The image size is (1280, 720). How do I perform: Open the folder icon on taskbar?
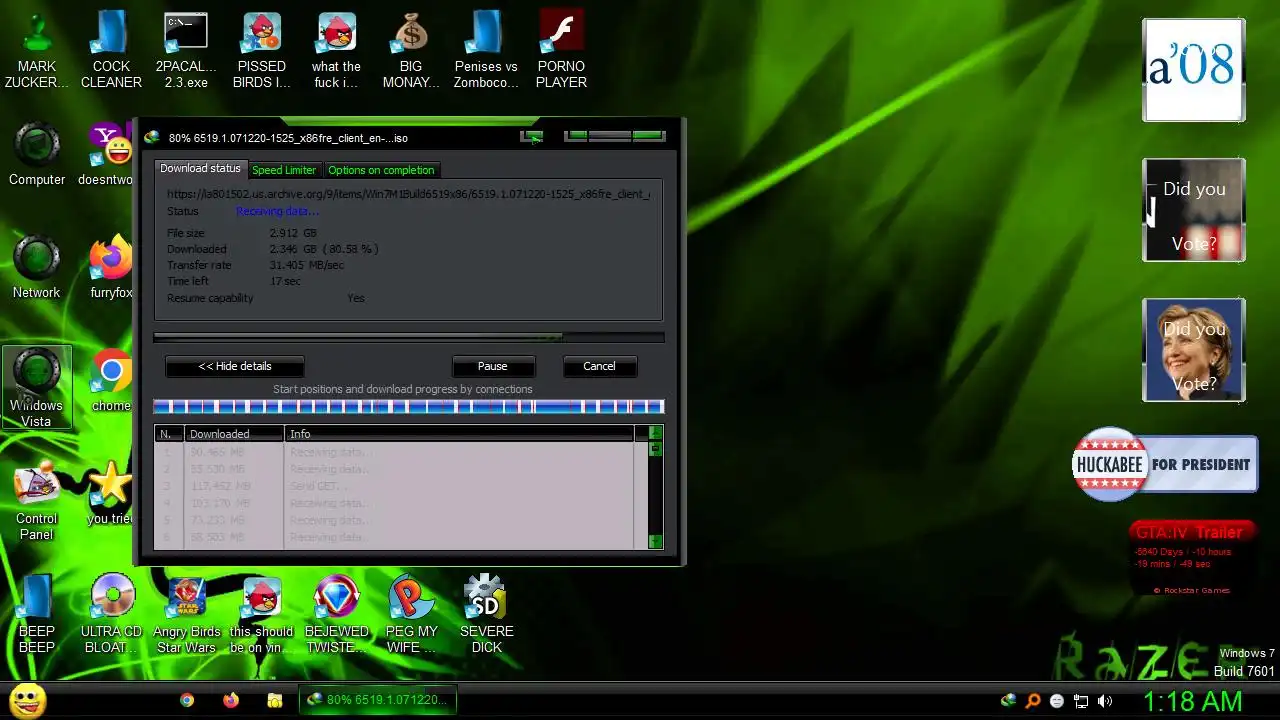click(275, 700)
